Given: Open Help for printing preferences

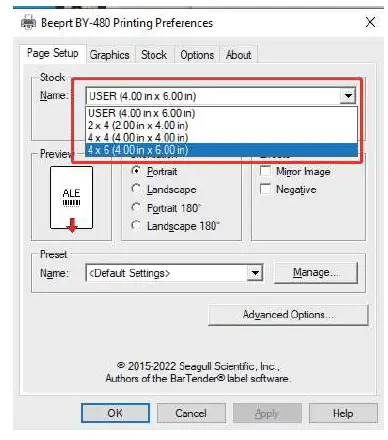Looking at the screenshot, I should 343,413.
